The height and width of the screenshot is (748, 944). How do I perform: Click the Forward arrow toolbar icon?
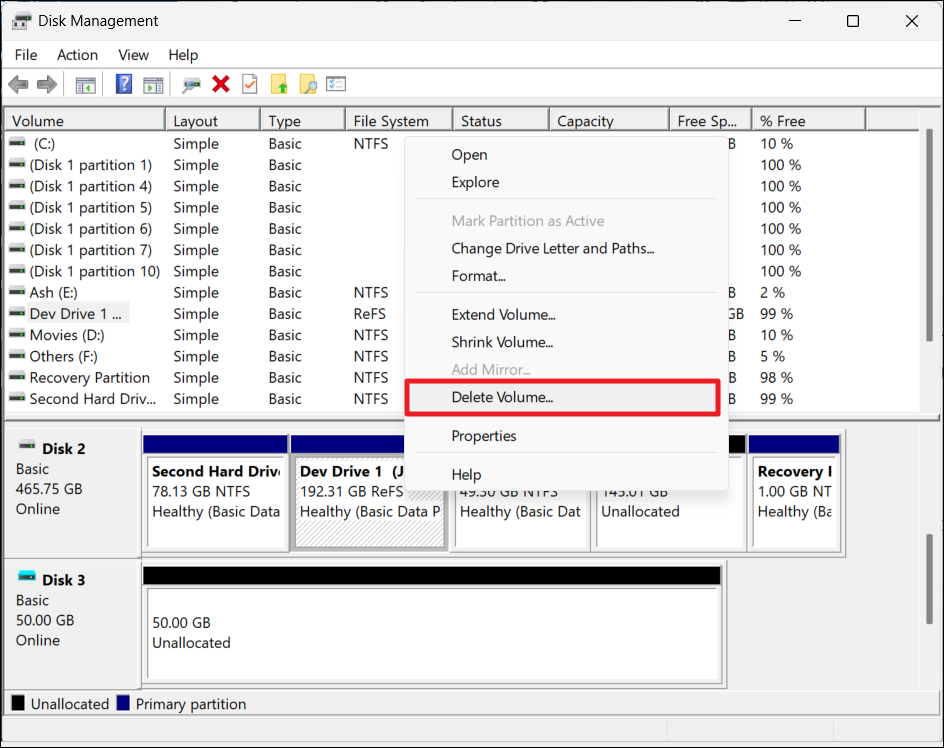46,85
